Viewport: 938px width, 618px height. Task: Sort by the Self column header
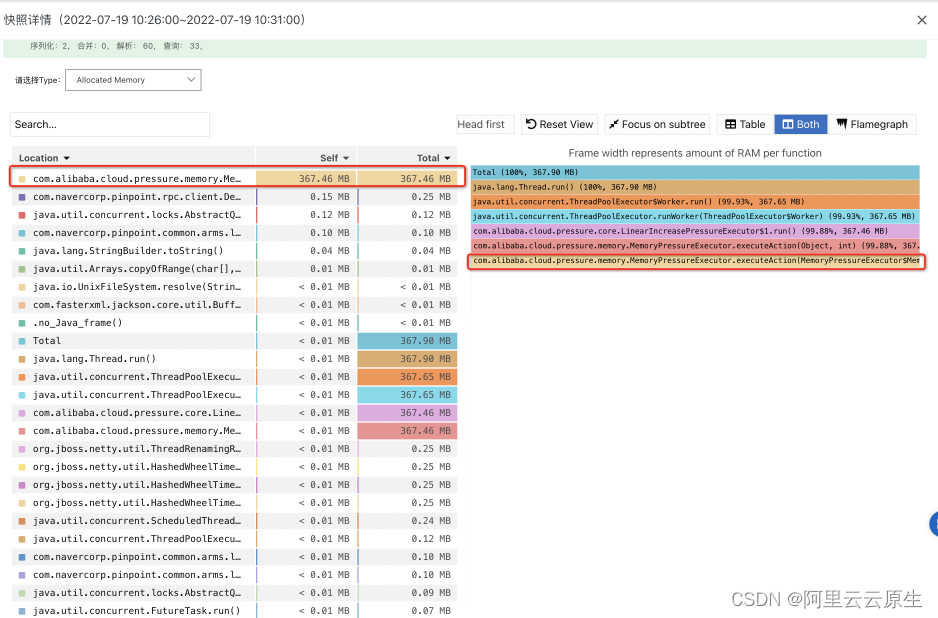pos(334,158)
